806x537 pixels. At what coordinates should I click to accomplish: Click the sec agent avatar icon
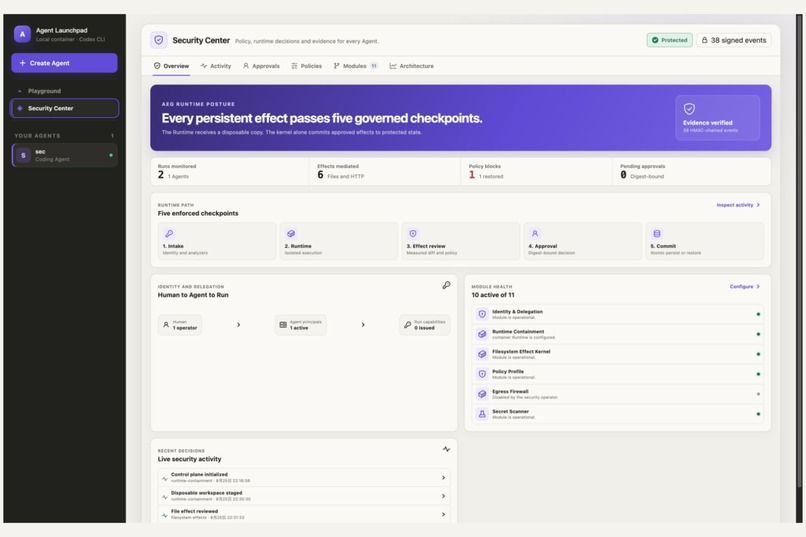pos(23,155)
